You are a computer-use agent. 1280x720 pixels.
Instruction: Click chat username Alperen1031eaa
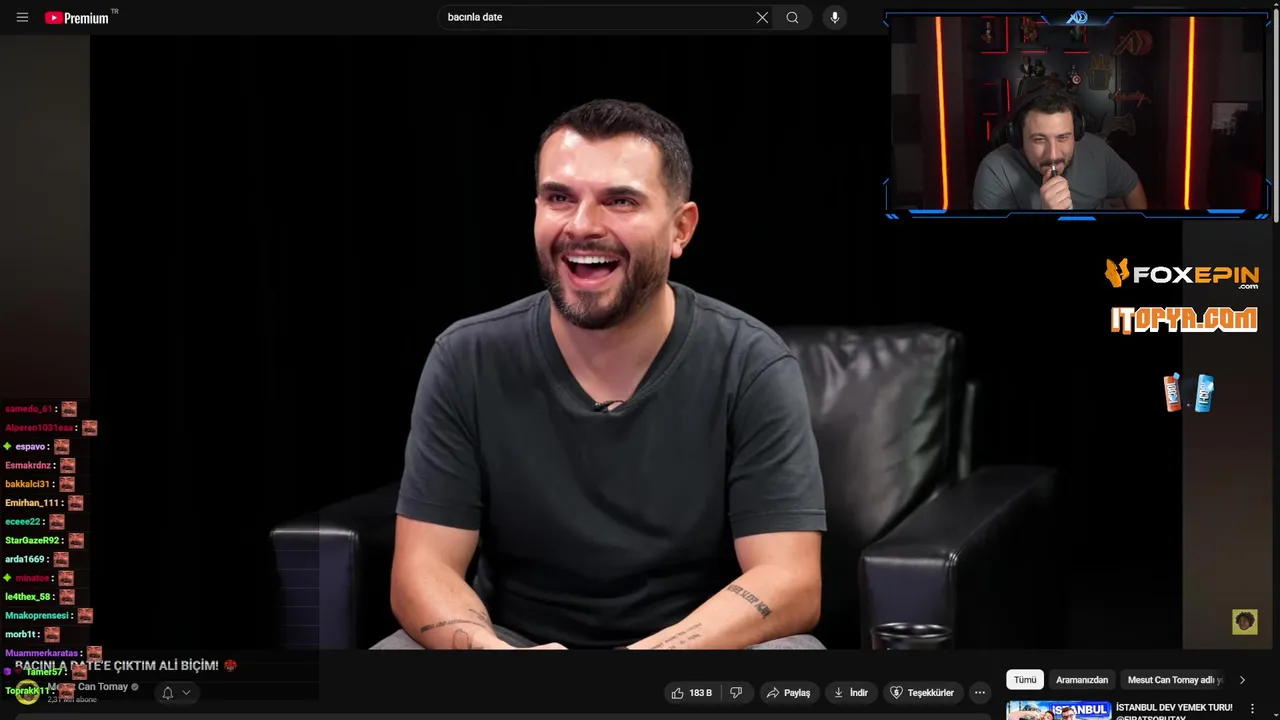pyautogui.click(x=39, y=428)
